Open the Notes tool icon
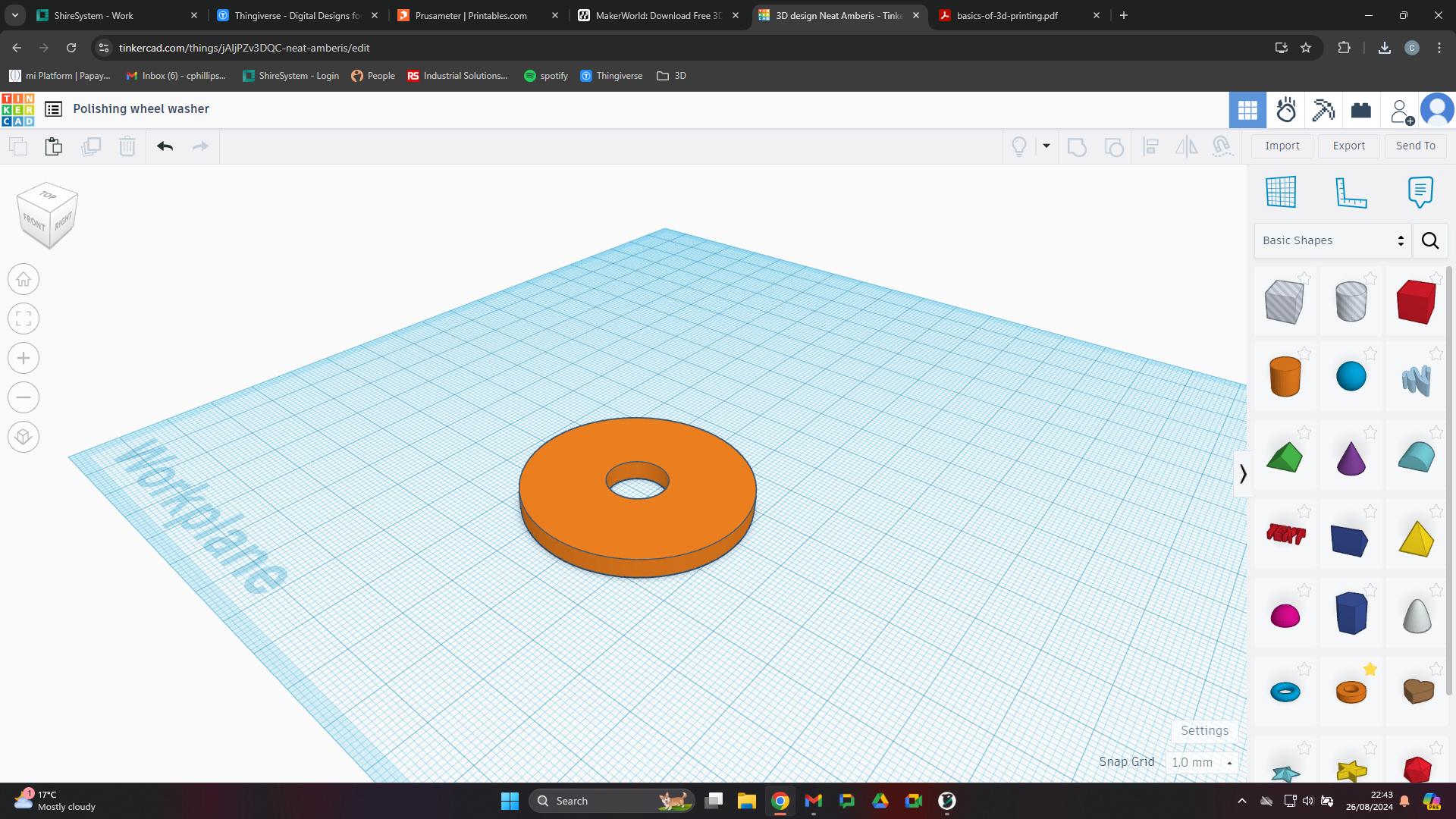Screen dimensions: 1456x819 point(1420,192)
